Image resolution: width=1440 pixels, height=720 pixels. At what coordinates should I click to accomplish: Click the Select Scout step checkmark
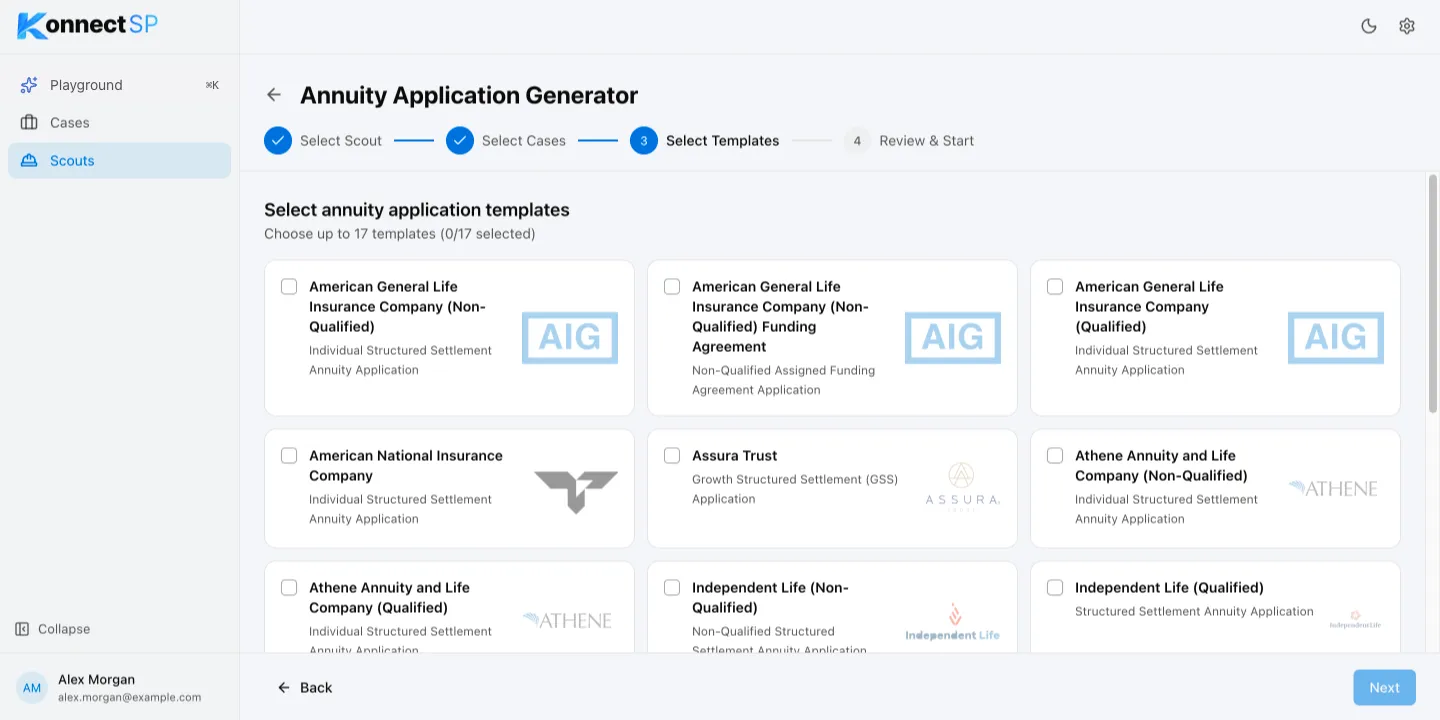click(x=278, y=141)
